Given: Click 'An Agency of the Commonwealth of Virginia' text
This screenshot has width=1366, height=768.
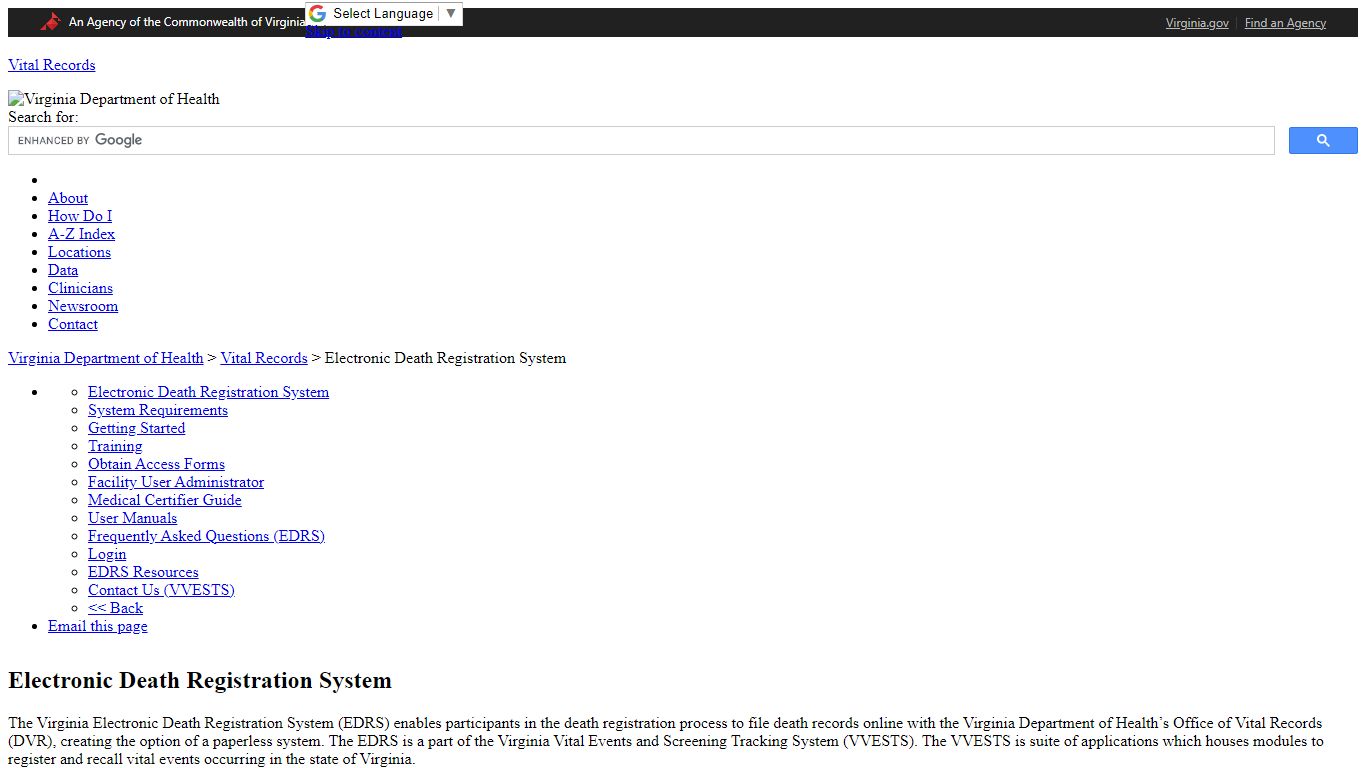Looking at the screenshot, I should pos(187,22).
